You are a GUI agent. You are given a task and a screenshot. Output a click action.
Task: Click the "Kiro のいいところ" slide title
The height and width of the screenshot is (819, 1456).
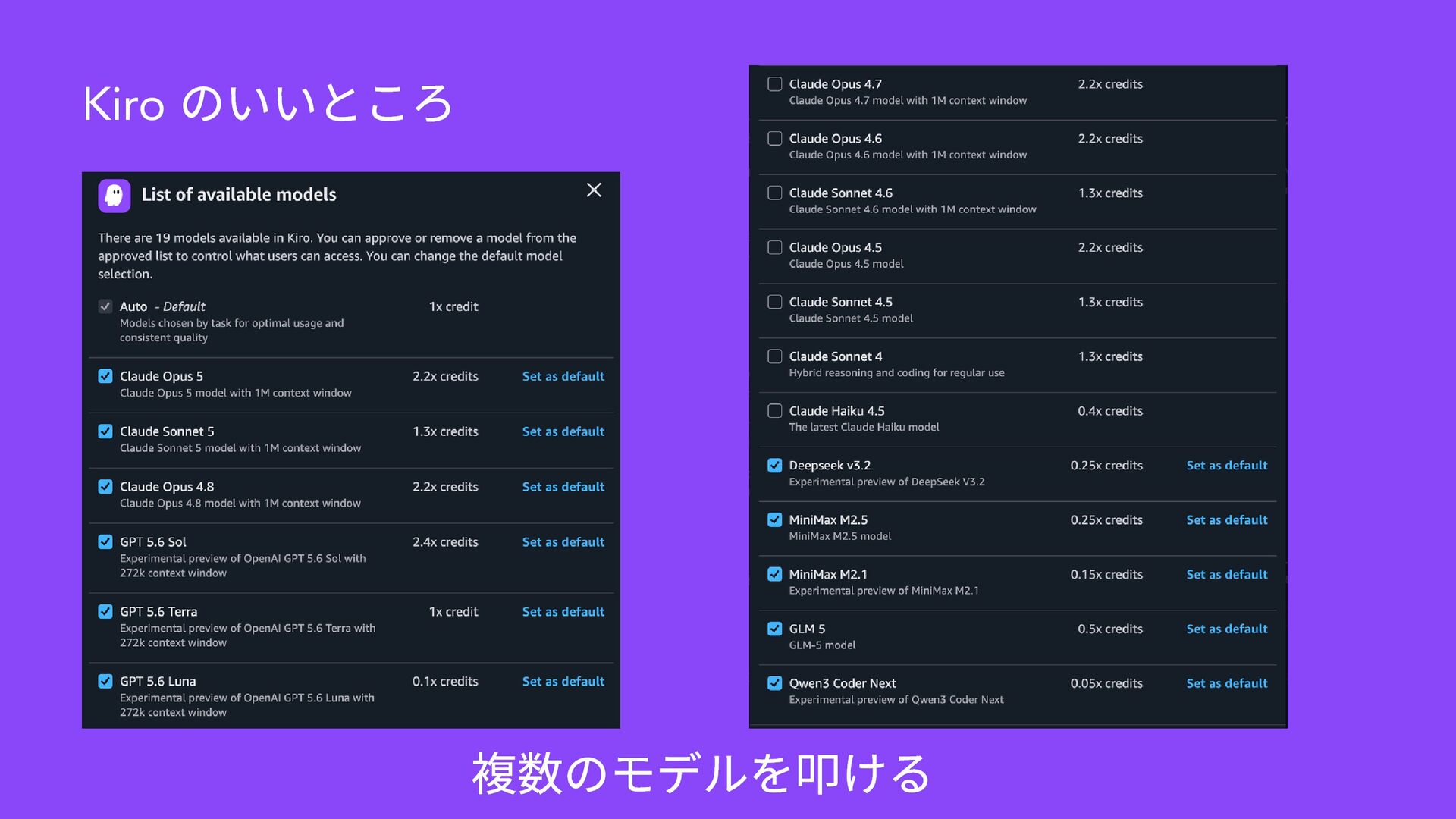268,104
